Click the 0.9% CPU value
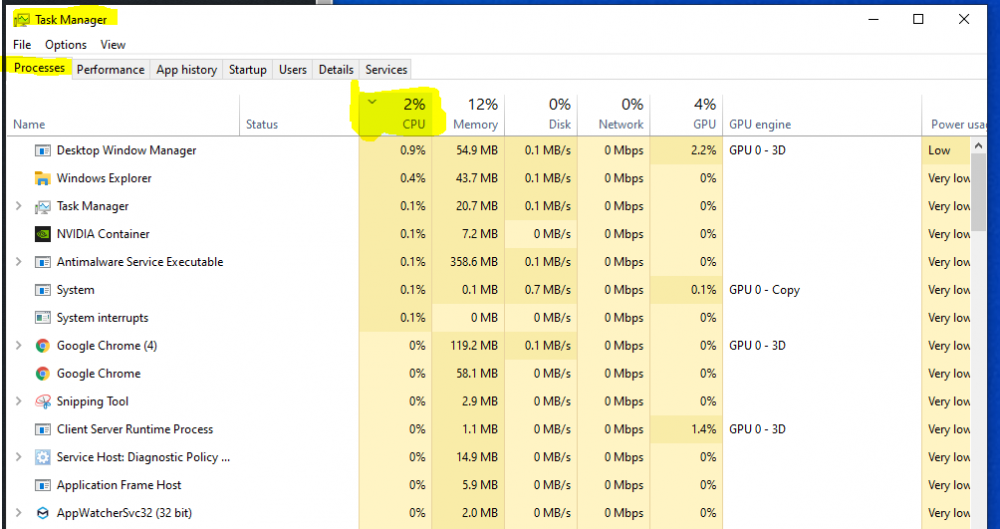Screen dimensions: 1000x529 point(413,151)
